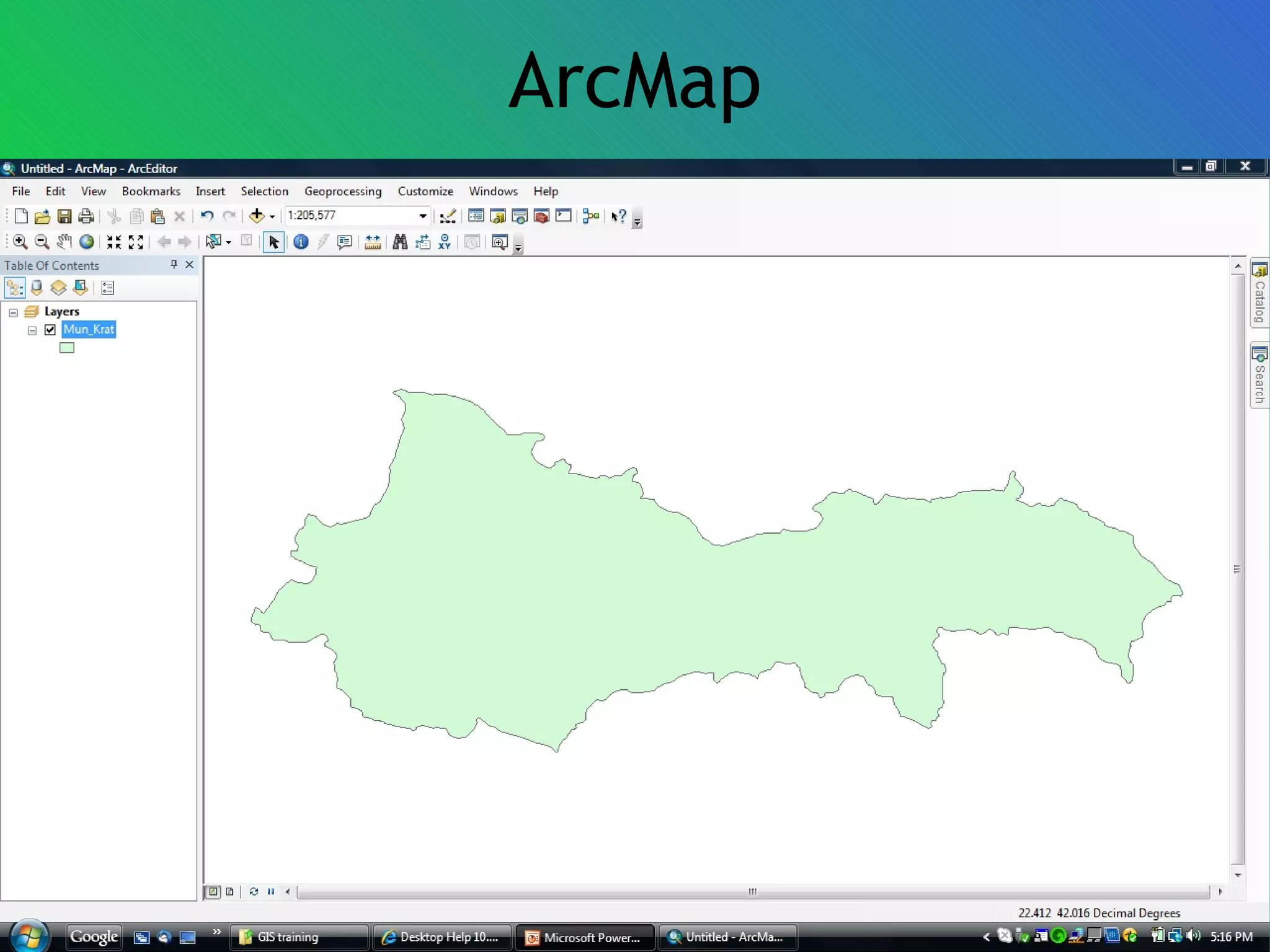The height and width of the screenshot is (952, 1270).
Task: Collapse the Layers data frame
Action: 13,312
